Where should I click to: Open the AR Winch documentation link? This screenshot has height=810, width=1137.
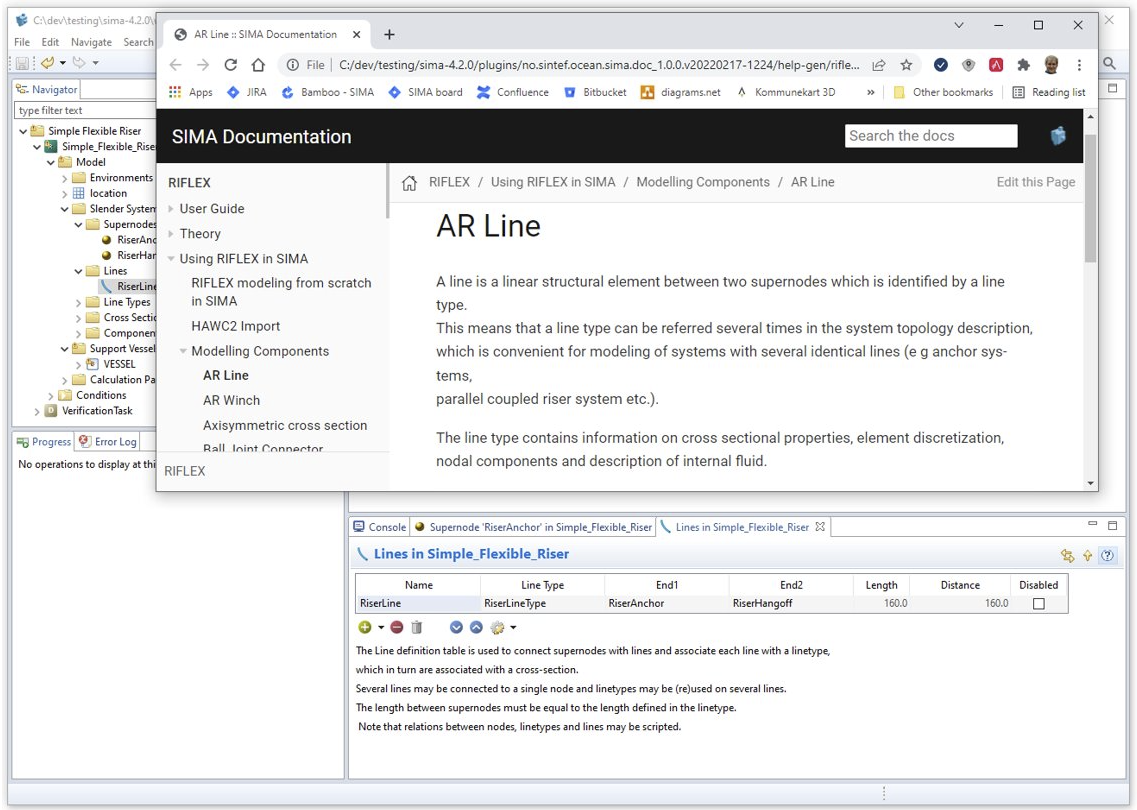tap(231, 400)
